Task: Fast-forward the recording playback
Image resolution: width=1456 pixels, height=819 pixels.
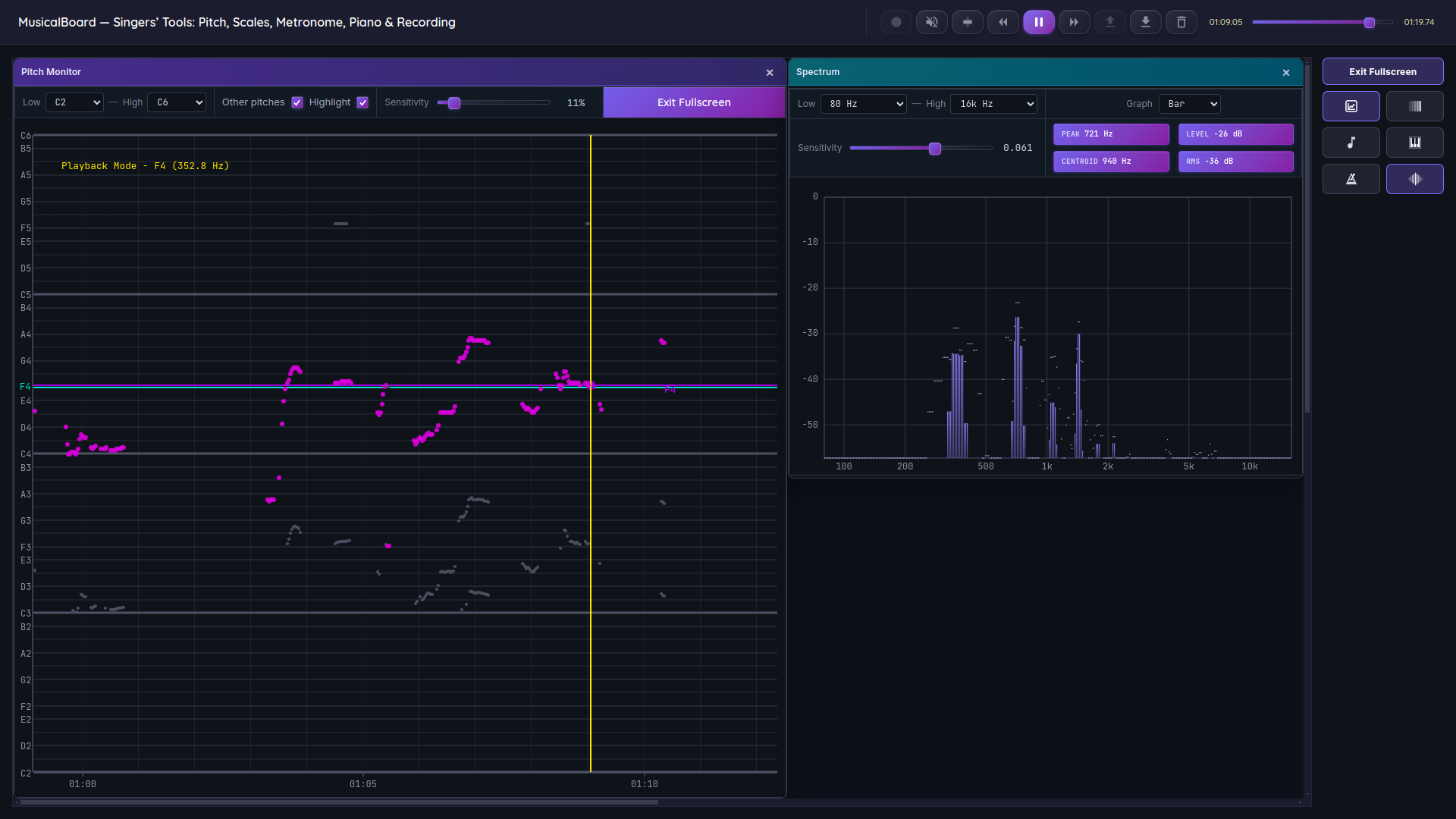Action: point(1074,22)
